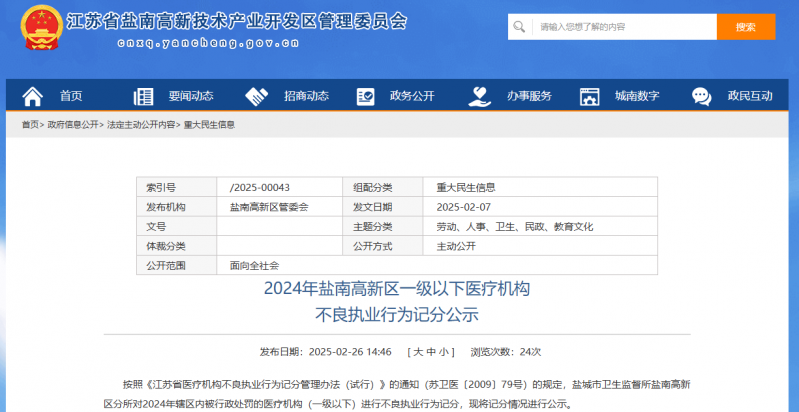The height and width of the screenshot is (412, 799).
Task: Click the handshake icon for 招商动态
Action: click(257, 96)
